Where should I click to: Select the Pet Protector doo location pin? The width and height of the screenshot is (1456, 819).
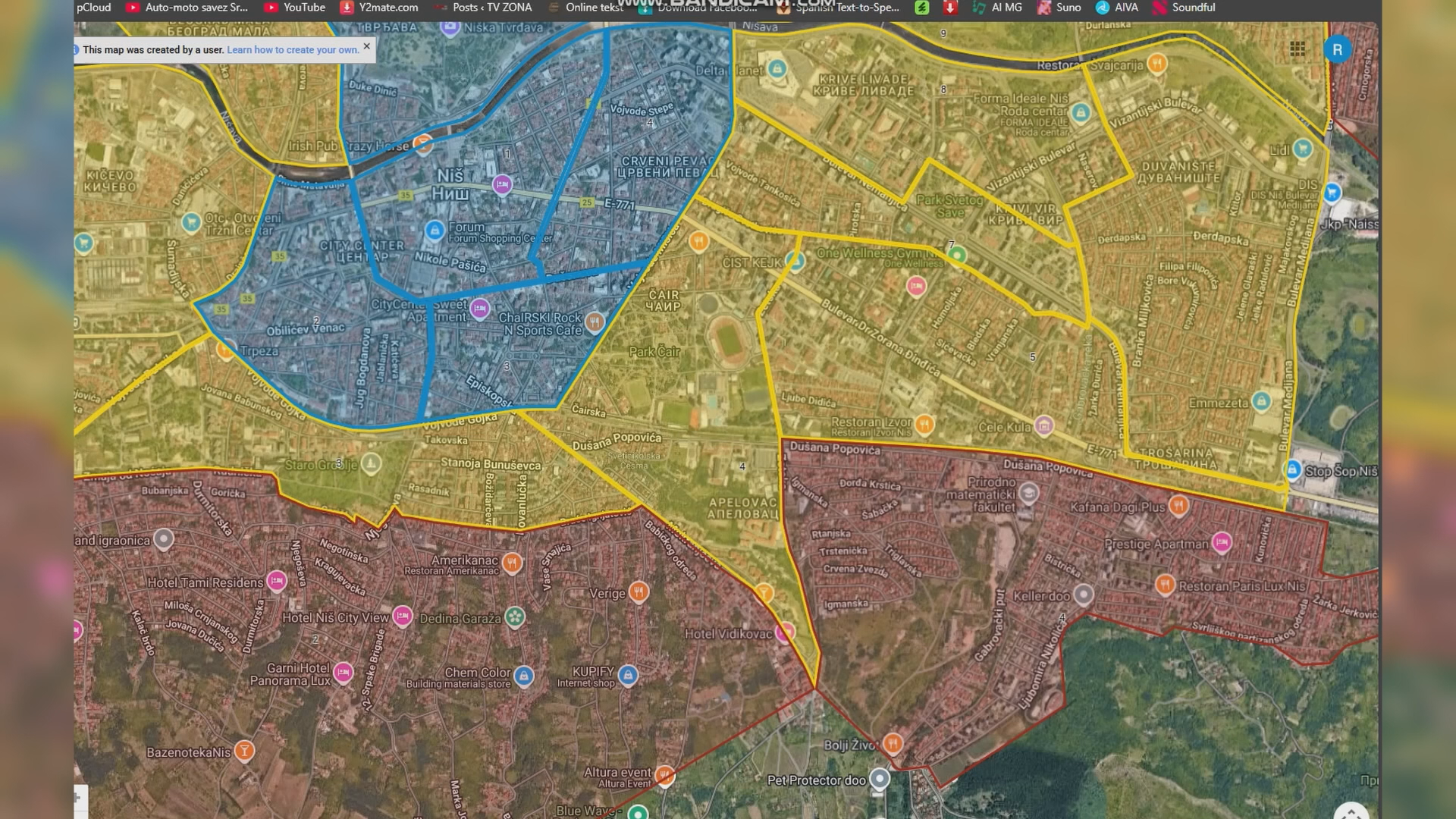[x=879, y=779]
